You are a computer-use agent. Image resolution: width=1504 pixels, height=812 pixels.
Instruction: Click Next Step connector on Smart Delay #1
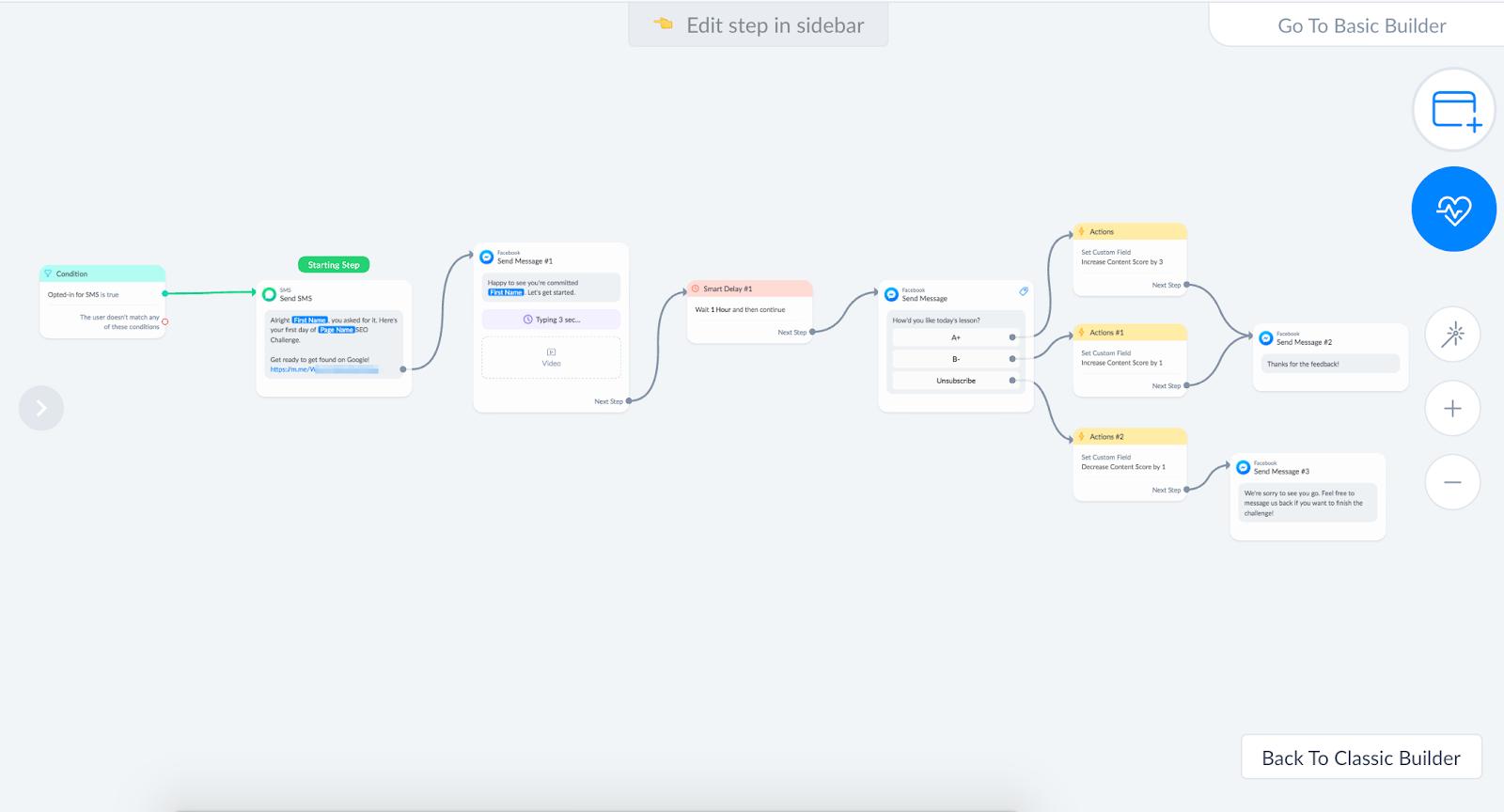(813, 332)
